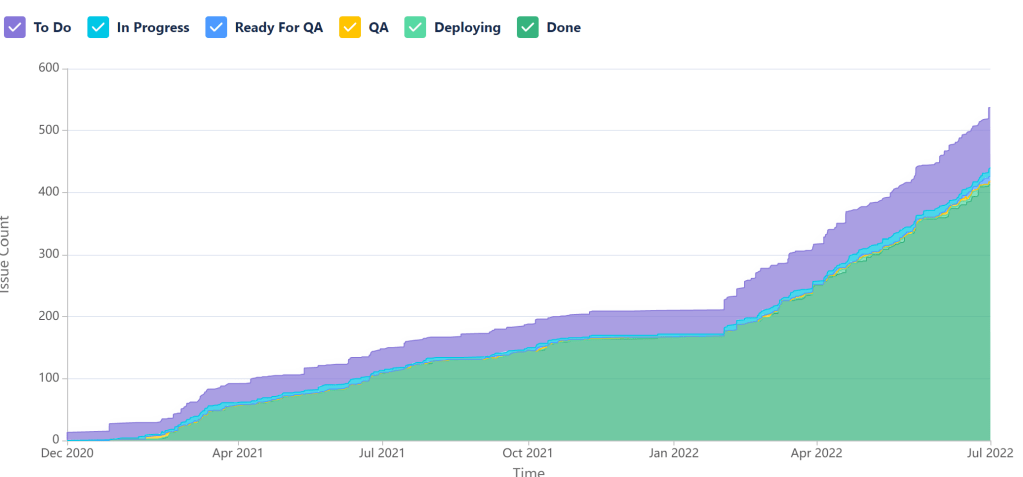Image resolution: width=1023 pixels, height=477 pixels.
Task: Uncheck the dark green Done checkbox
Action: coord(528,28)
